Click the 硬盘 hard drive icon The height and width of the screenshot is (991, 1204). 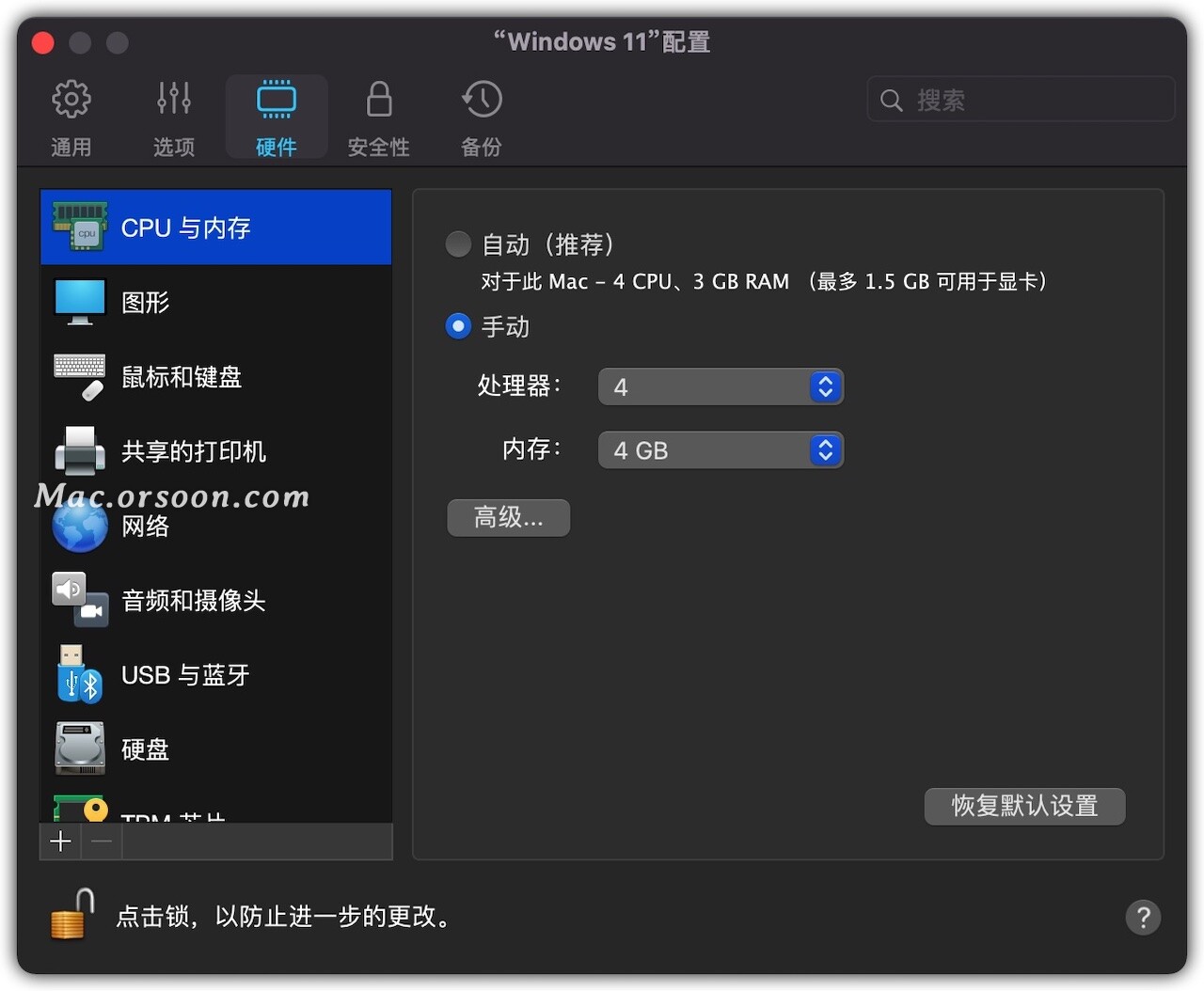pyautogui.click(x=80, y=748)
